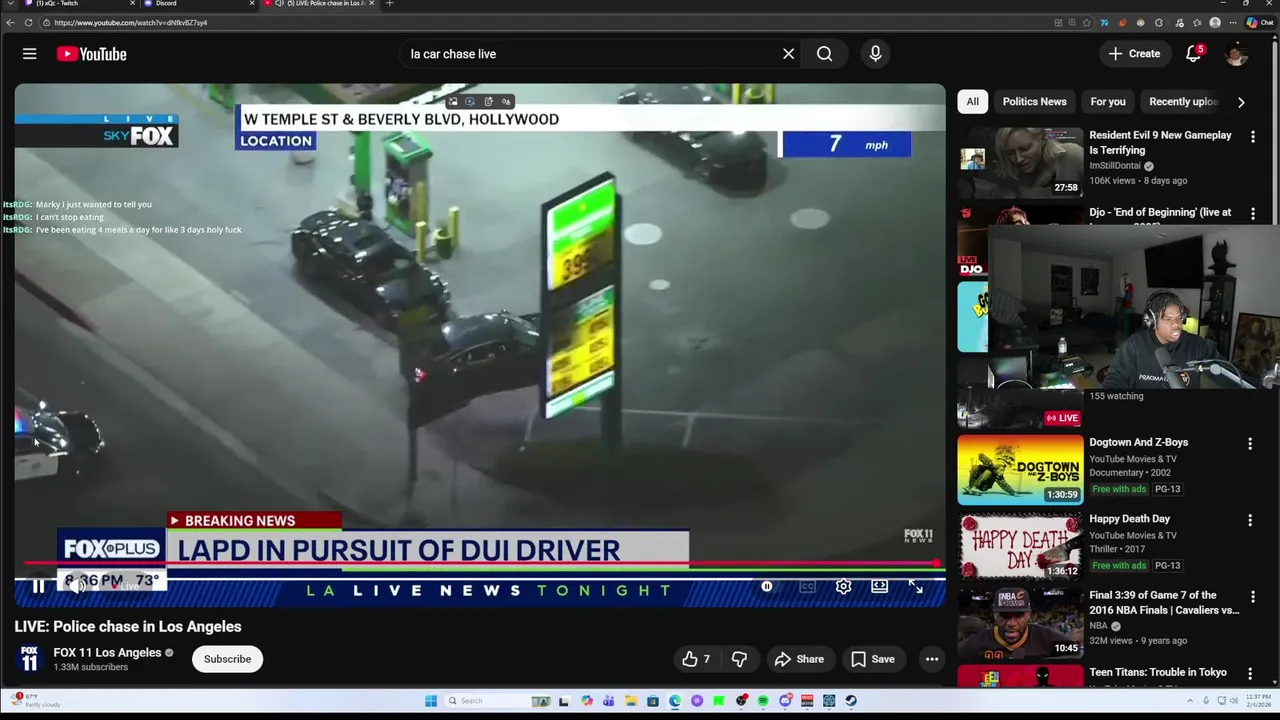Open the FOX 11 channel avatar
This screenshot has height=720, width=1280.
pos(30,659)
